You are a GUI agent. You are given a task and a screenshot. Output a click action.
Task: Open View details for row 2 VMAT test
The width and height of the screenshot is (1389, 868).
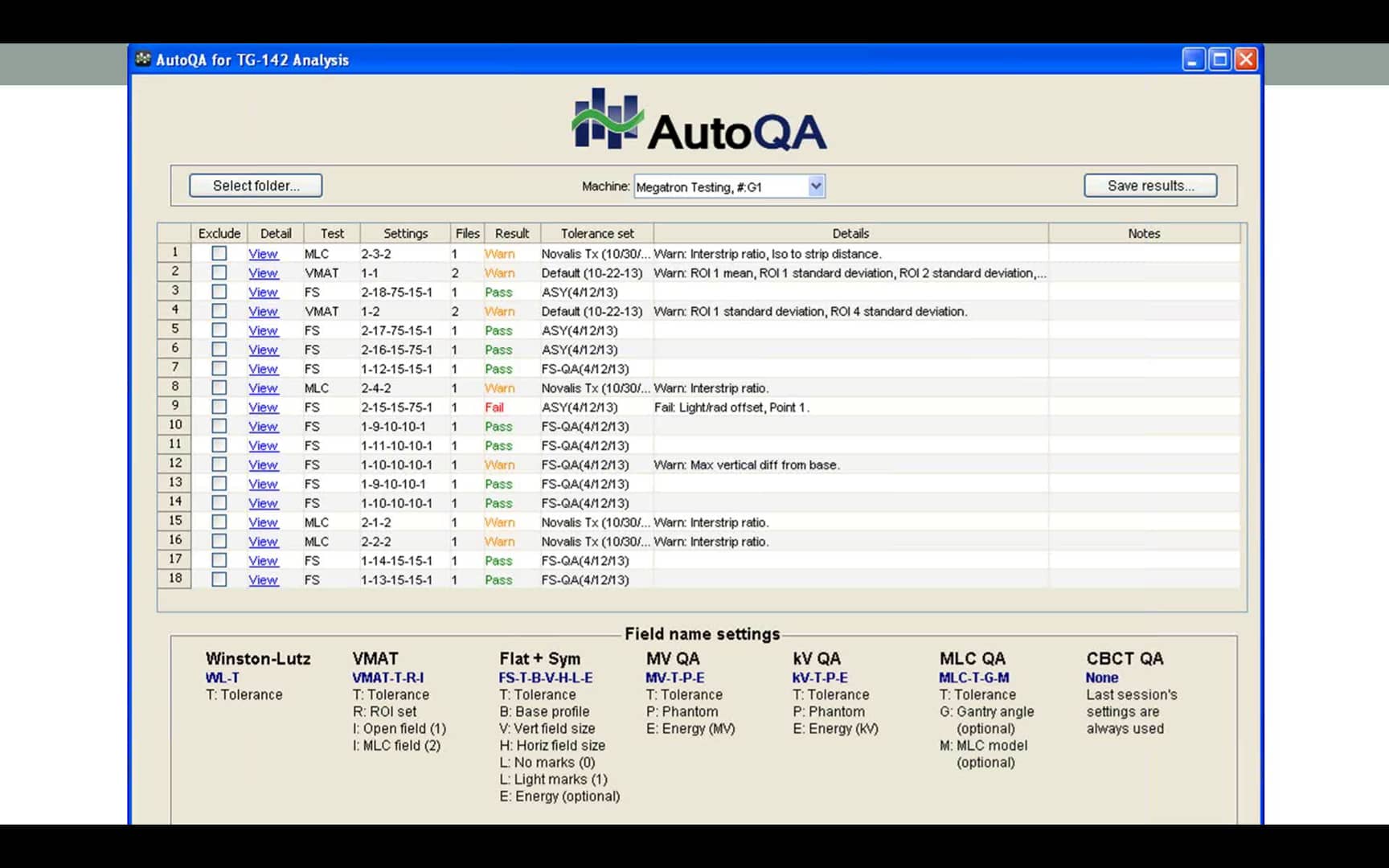coord(263,272)
